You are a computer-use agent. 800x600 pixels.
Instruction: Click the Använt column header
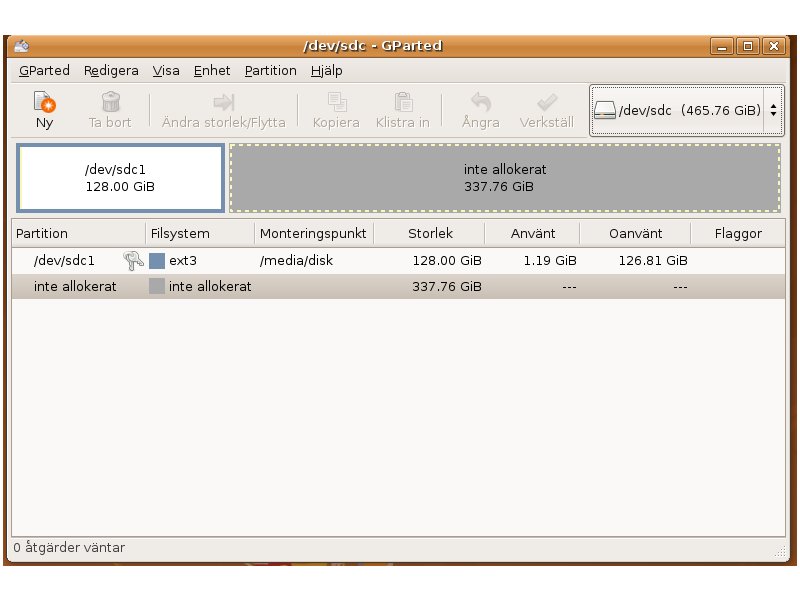(533, 234)
